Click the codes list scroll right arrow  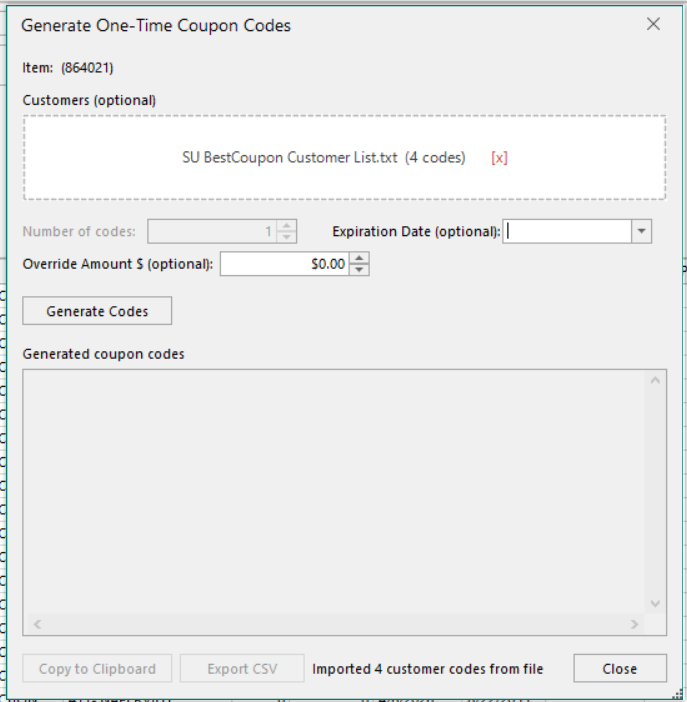tap(635, 624)
